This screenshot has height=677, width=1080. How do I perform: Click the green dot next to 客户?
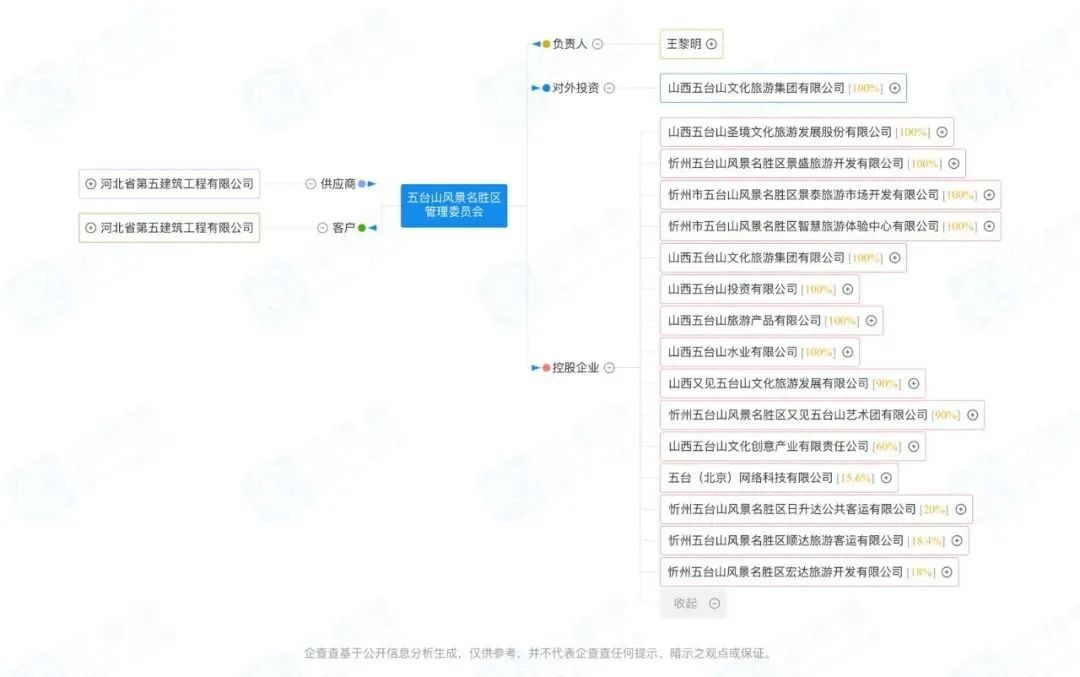click(363, 228)
